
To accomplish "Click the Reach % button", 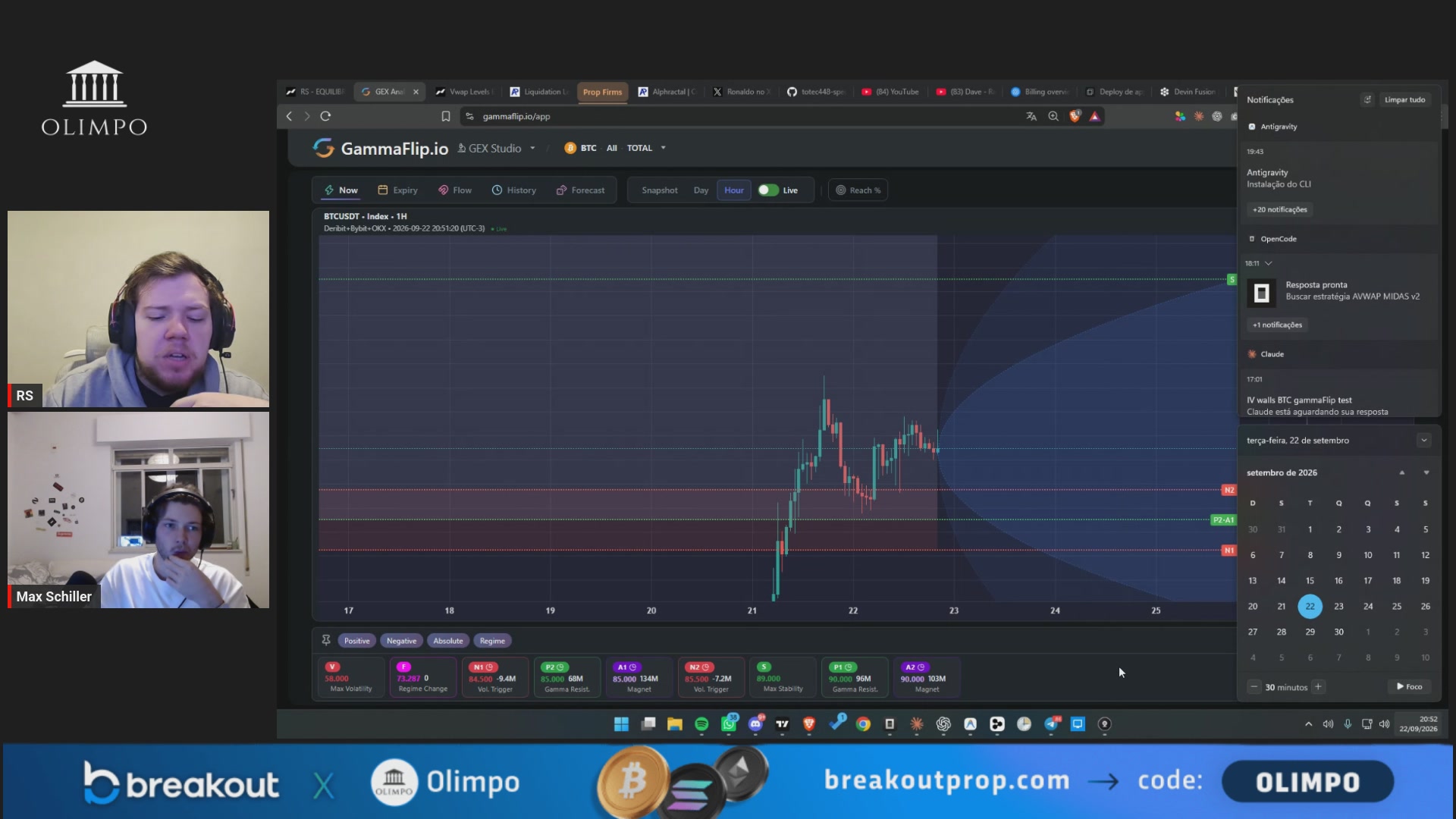I will point(858,190).
